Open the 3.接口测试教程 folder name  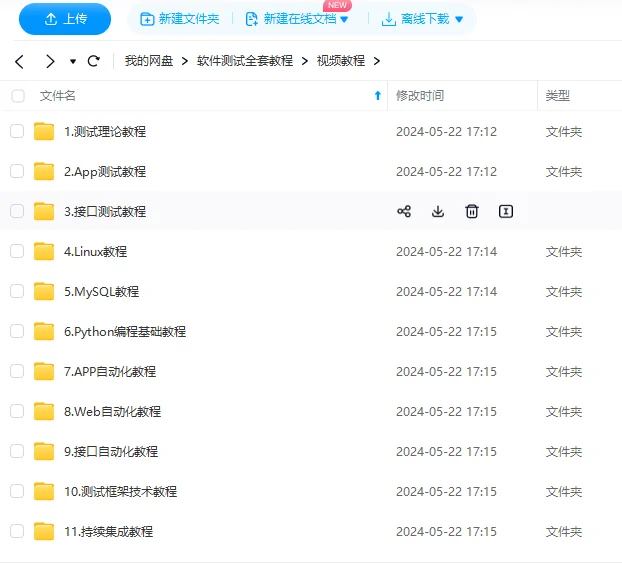[105, 212]
